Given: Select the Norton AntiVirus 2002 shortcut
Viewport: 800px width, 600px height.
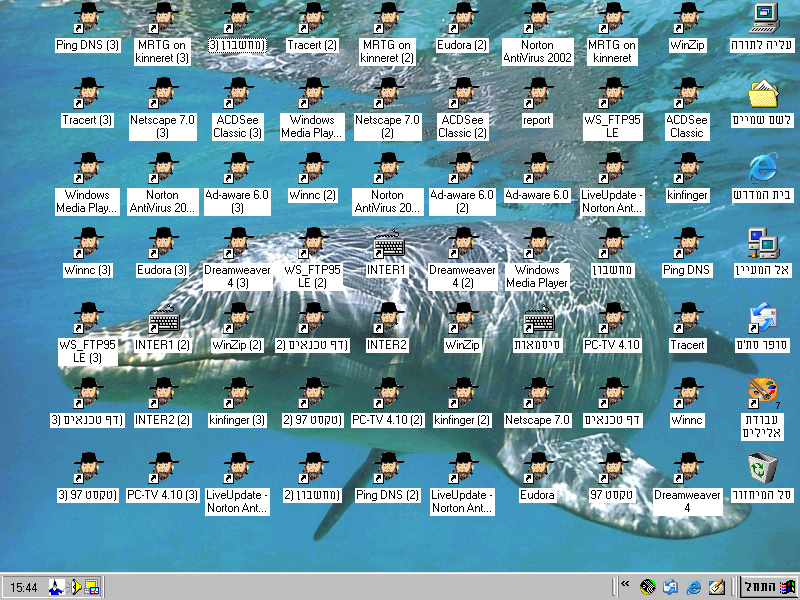Looking at the screenshot, I should tap(537, 34).
